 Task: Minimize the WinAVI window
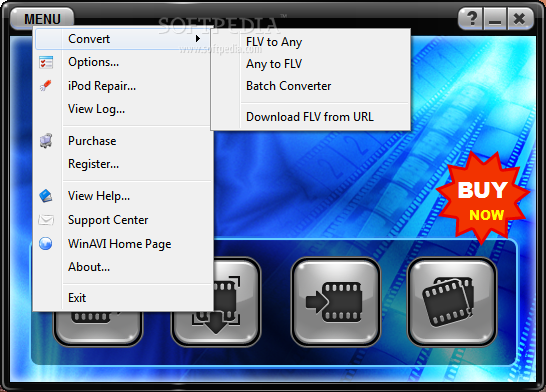click(x=495, y=18)
